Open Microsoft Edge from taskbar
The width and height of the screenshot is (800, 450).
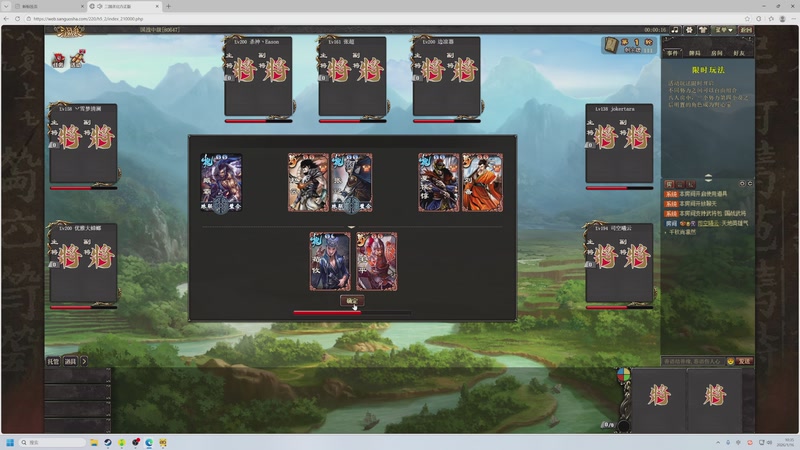point(149,442)
